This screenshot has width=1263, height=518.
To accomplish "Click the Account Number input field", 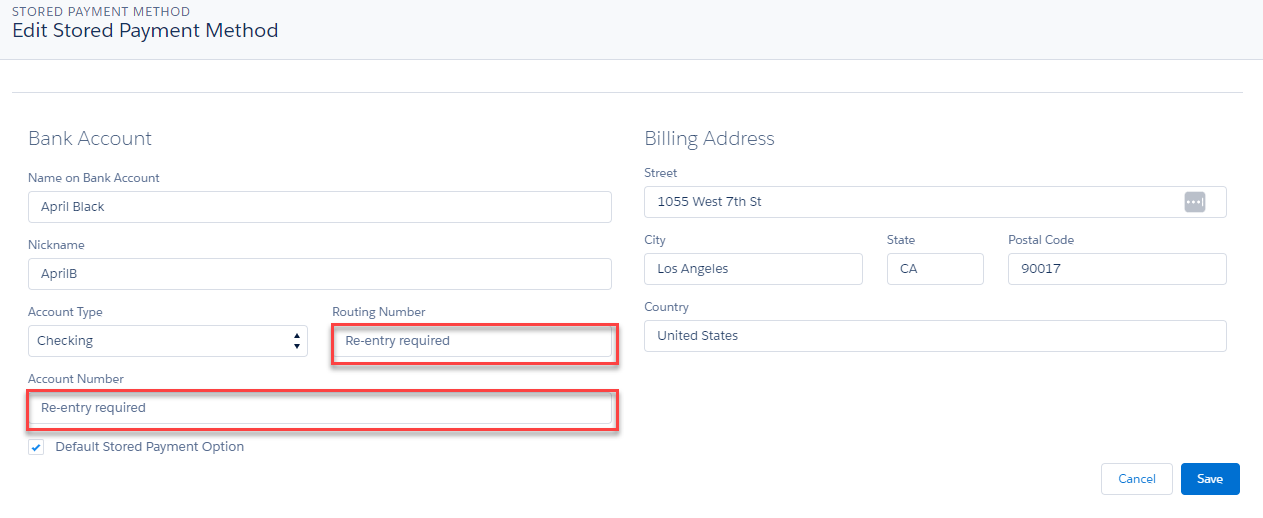I will click(x=320, y=408).
